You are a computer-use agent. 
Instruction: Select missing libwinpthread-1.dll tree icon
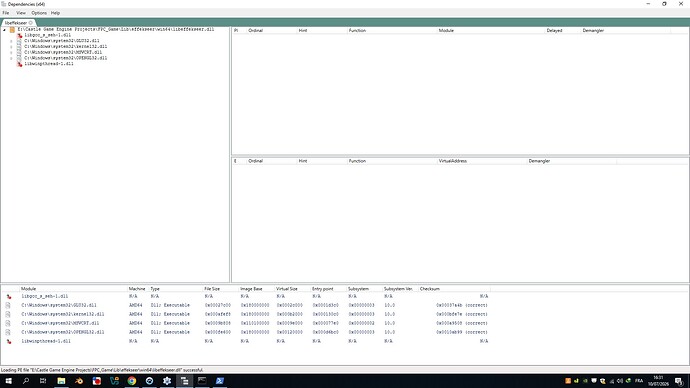(x=19, y=64)
